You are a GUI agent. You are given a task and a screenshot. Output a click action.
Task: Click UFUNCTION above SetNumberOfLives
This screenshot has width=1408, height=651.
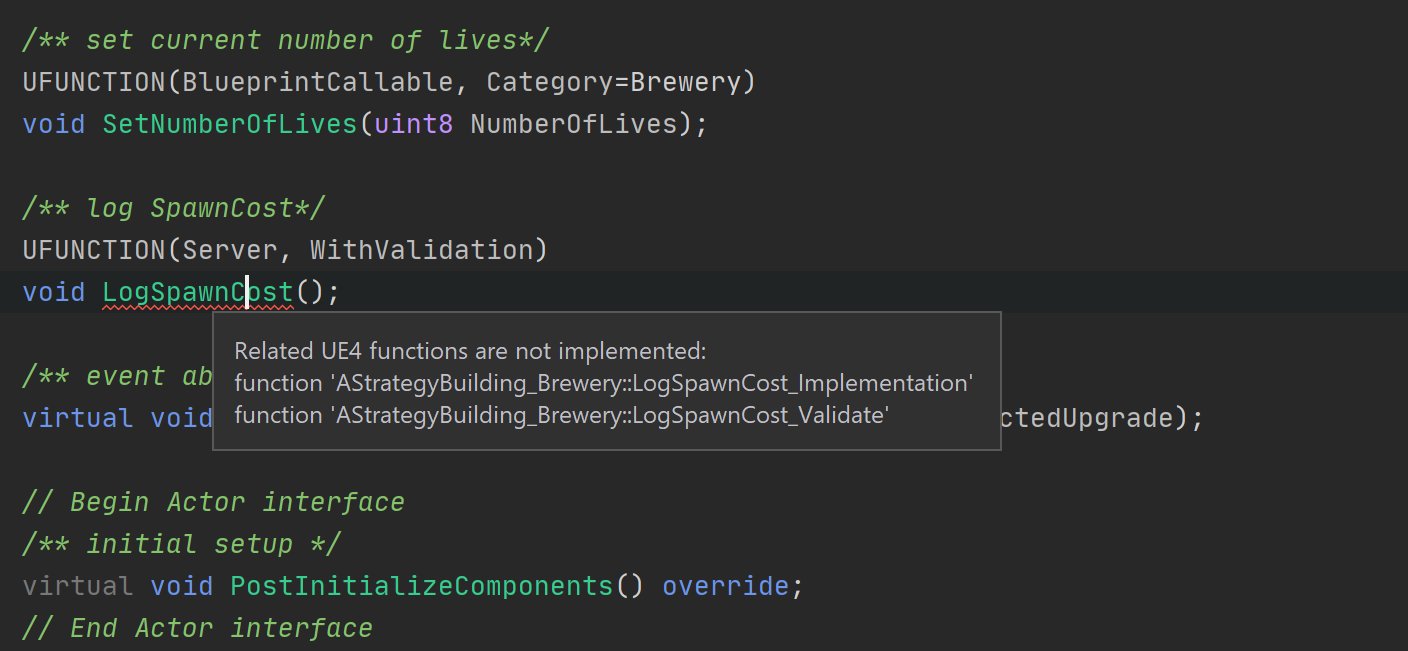pos(94,82)
